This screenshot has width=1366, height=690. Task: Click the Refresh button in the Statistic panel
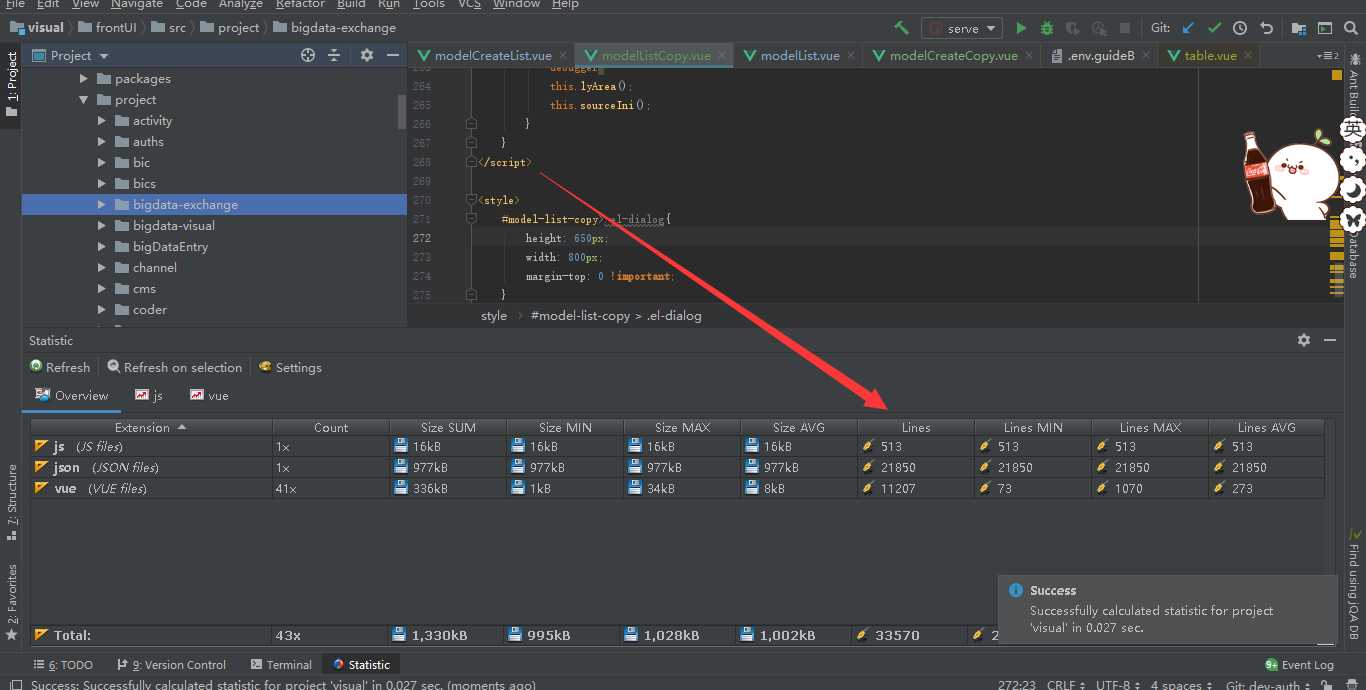click(x=60, y=367)
